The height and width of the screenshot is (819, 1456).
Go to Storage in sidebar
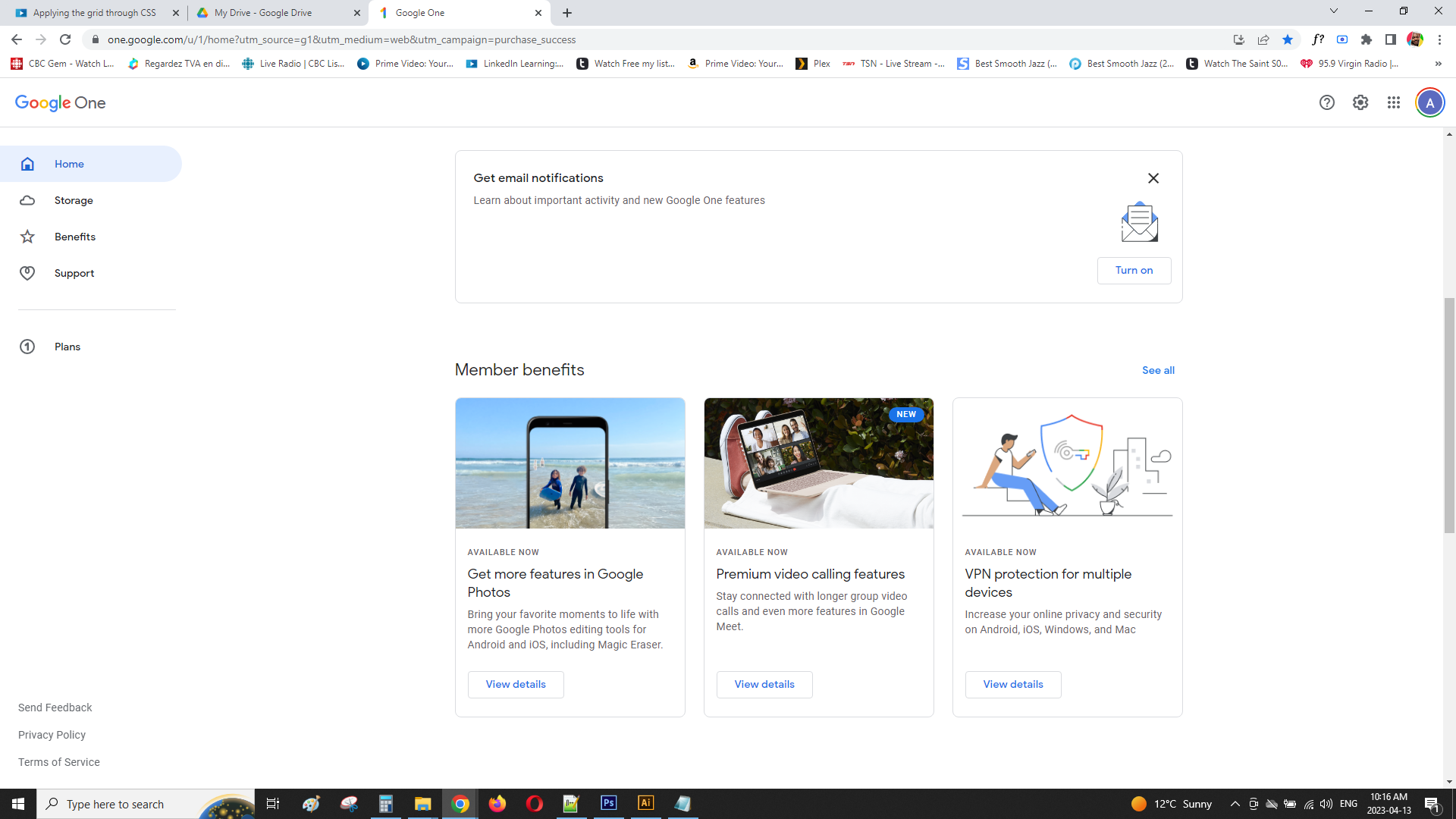coord(74,200)
